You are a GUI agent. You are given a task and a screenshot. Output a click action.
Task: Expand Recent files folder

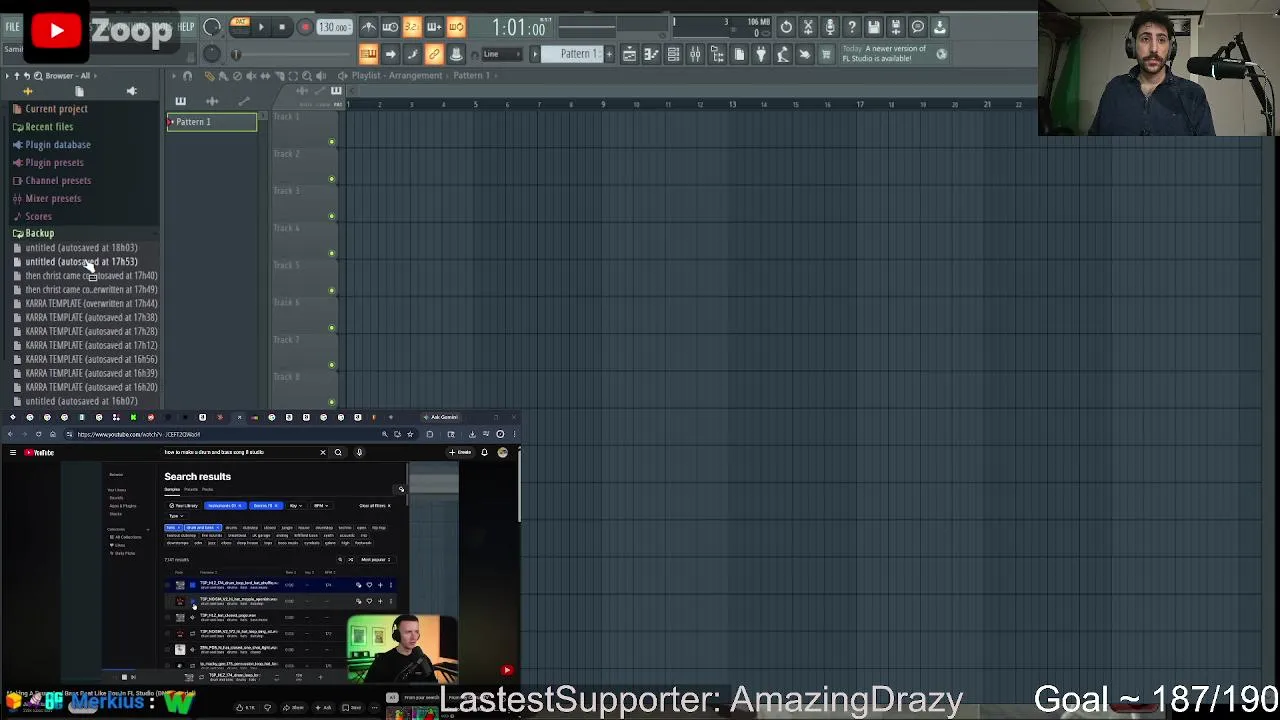pos(49,127)
